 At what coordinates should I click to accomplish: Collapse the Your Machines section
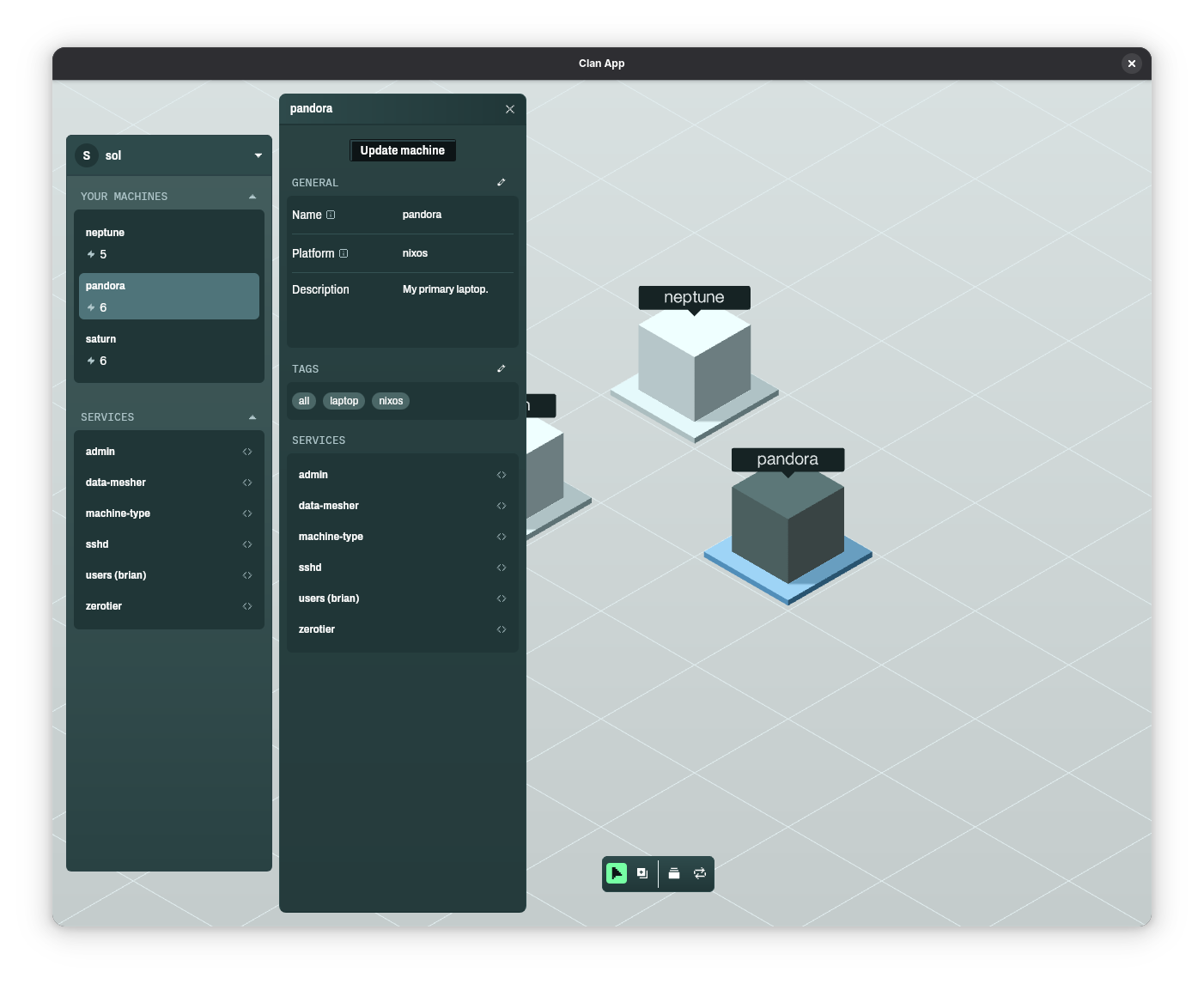tap(252, 197)
